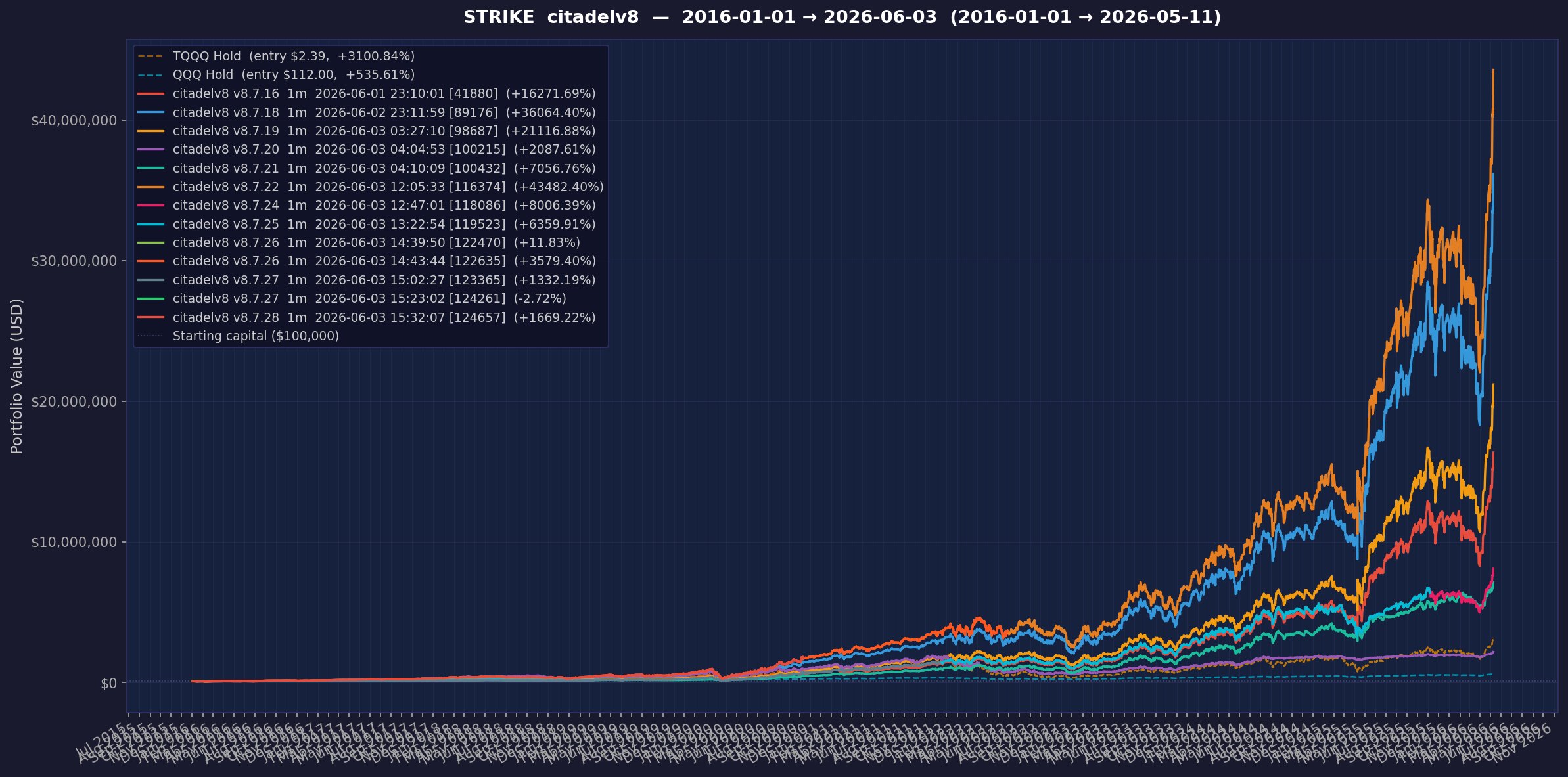
Task: Click legend entry citadelv8 v8.7.24
Action: tap(367, 206)
